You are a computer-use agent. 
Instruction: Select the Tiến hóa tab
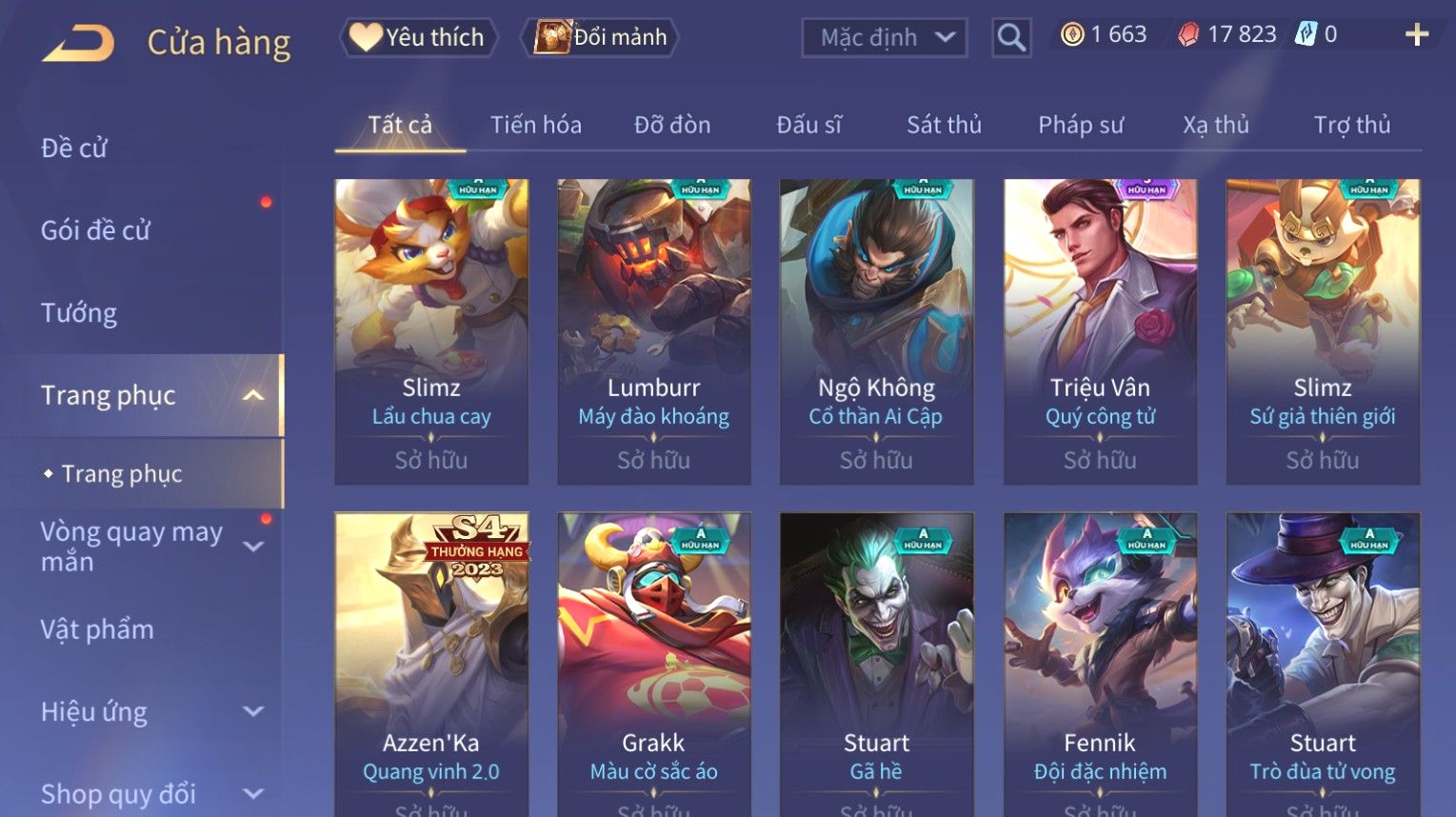click(535, 125)
